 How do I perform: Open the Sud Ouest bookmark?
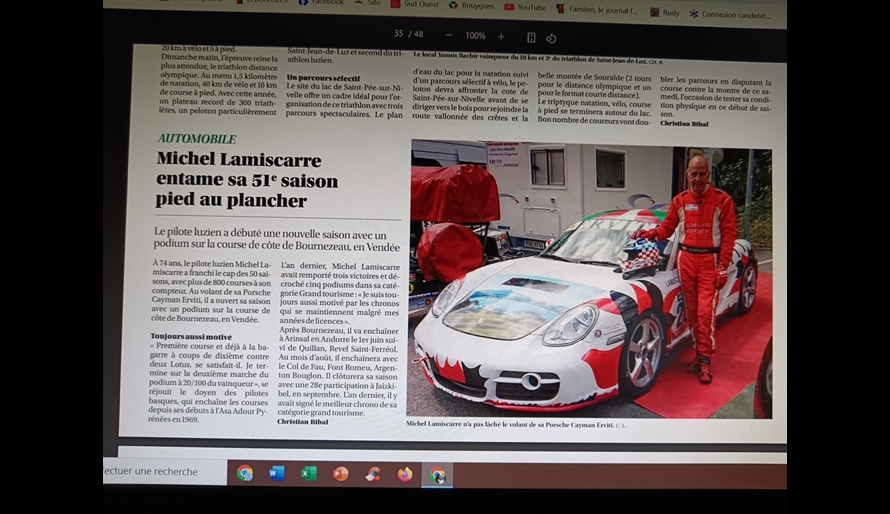(420, 4)
